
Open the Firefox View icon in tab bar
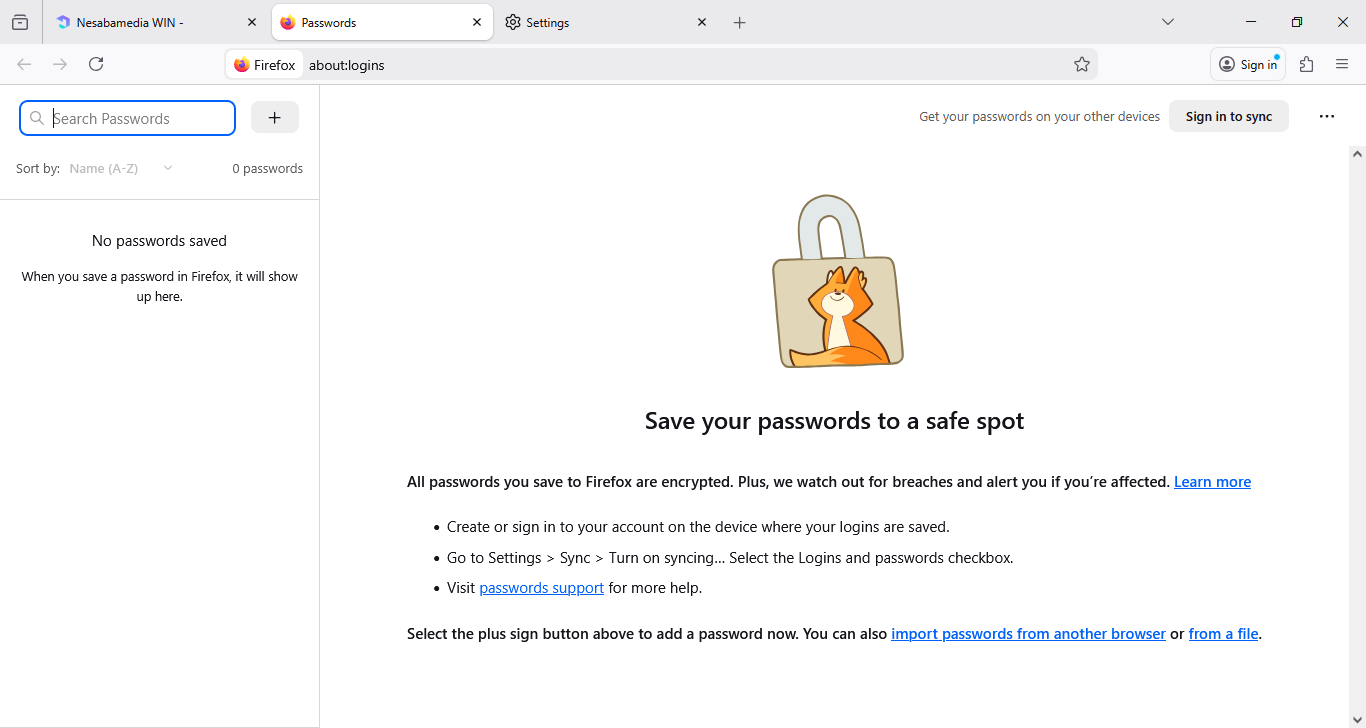click(20, 22)
